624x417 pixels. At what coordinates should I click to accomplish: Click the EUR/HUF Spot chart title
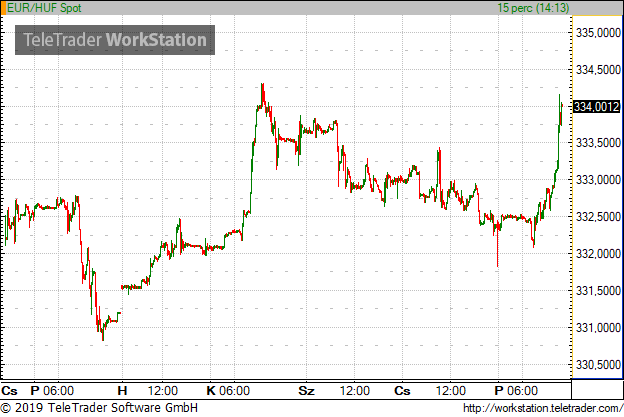[x=44, y=8]
